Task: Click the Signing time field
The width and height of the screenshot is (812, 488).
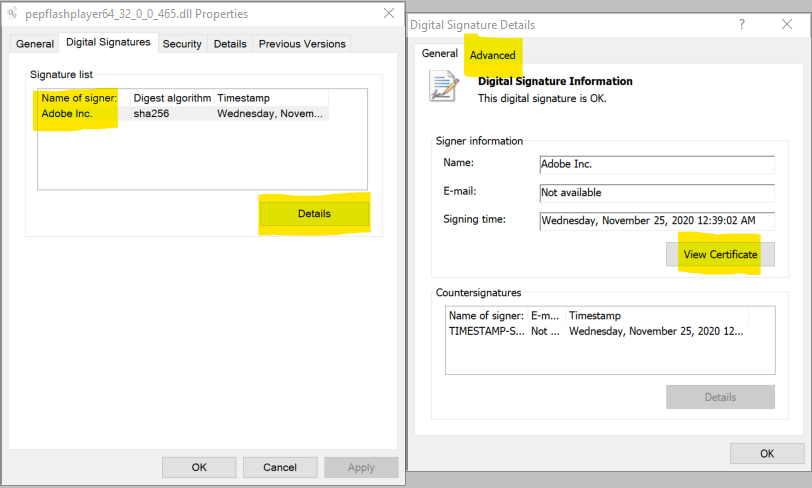Action: [x=656, y=221]
